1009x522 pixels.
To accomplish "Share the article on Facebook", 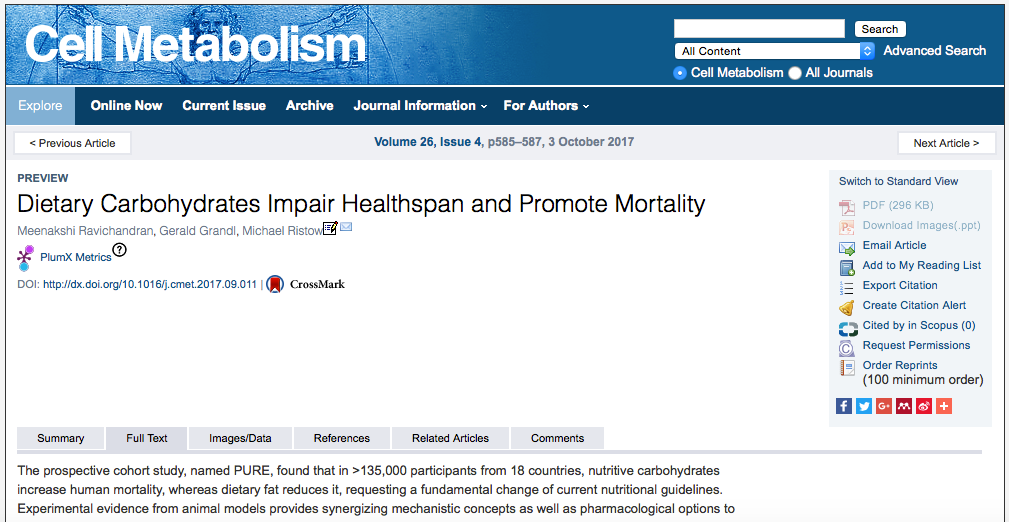I will pos(844,406).
